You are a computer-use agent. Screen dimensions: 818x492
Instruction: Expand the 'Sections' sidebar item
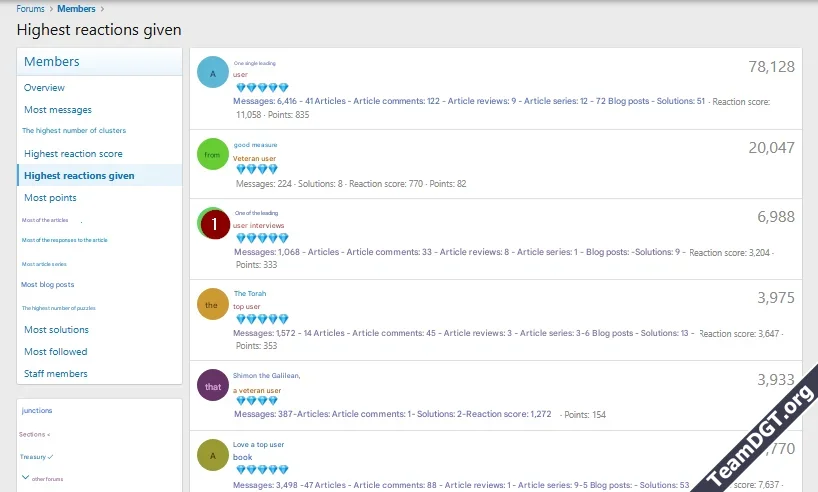click(x=35, y=434)
